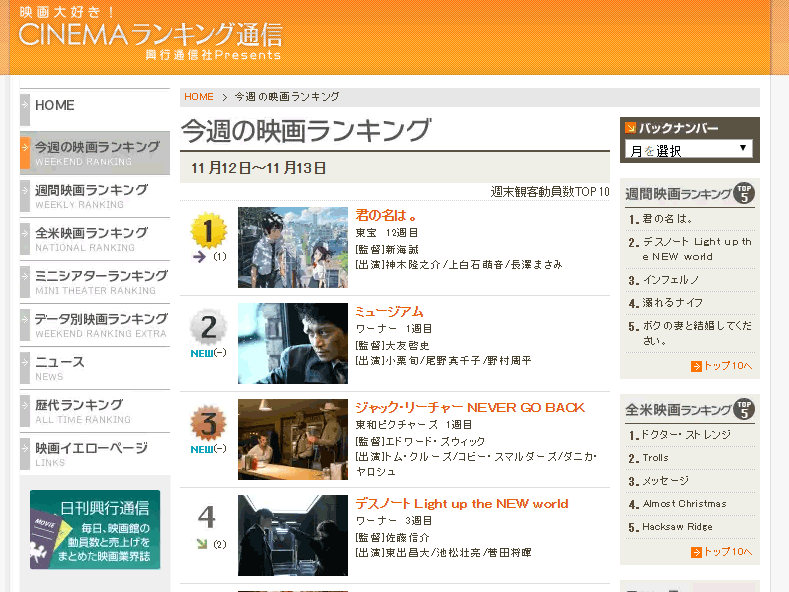Open the 君の名は。 movie title link
The image size is (789, 592).
click(x=386, y=215)
